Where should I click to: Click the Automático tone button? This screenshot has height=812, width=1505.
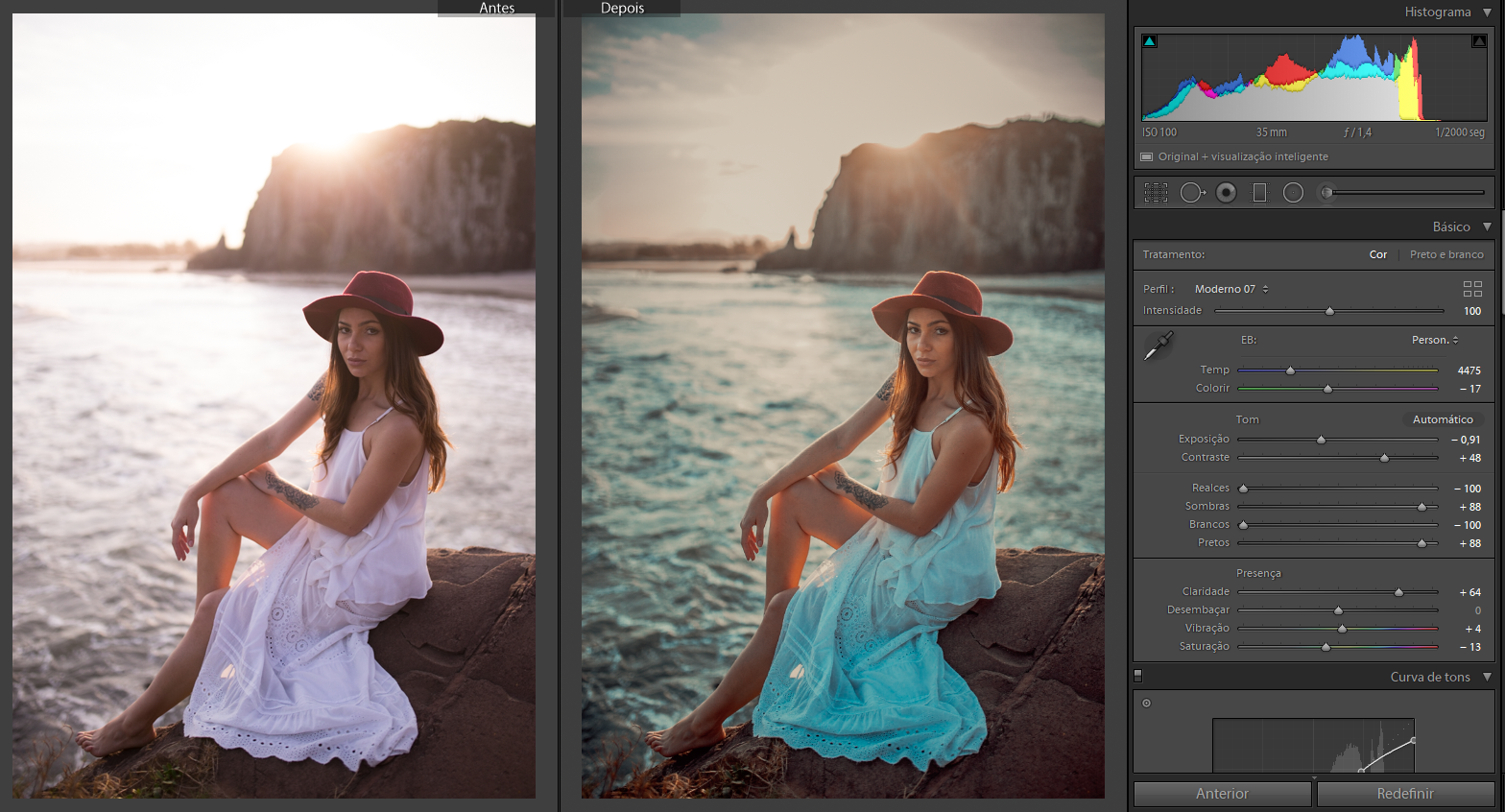[x=1442, y=419]
